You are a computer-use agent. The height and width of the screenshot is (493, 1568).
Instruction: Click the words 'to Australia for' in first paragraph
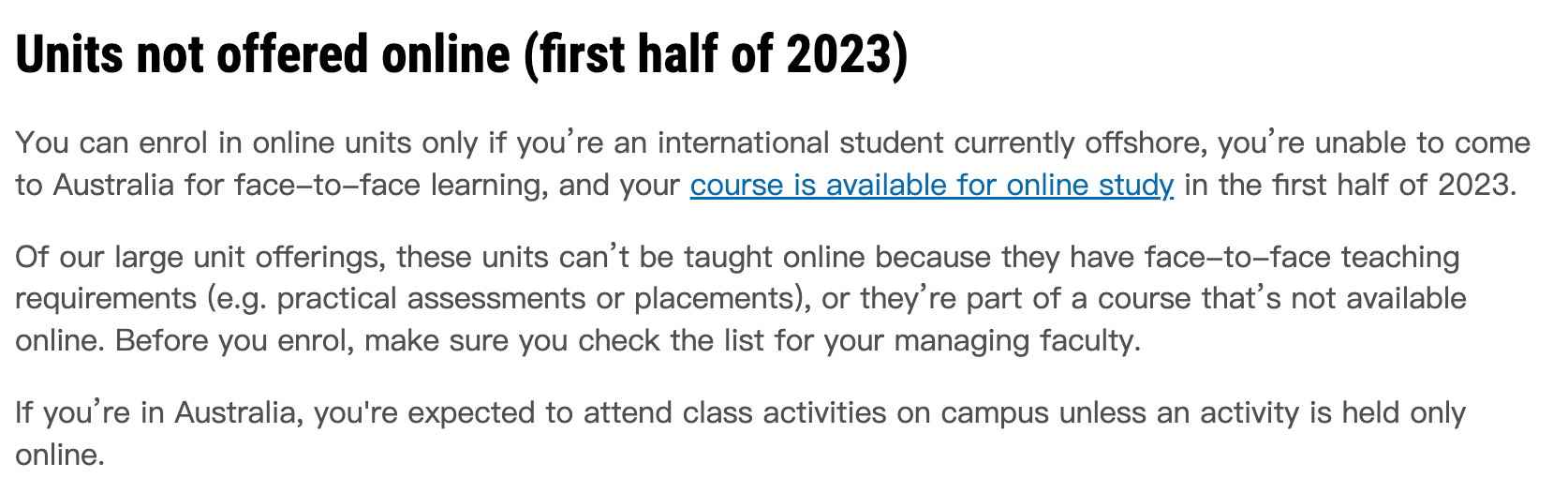pos(121,185)
